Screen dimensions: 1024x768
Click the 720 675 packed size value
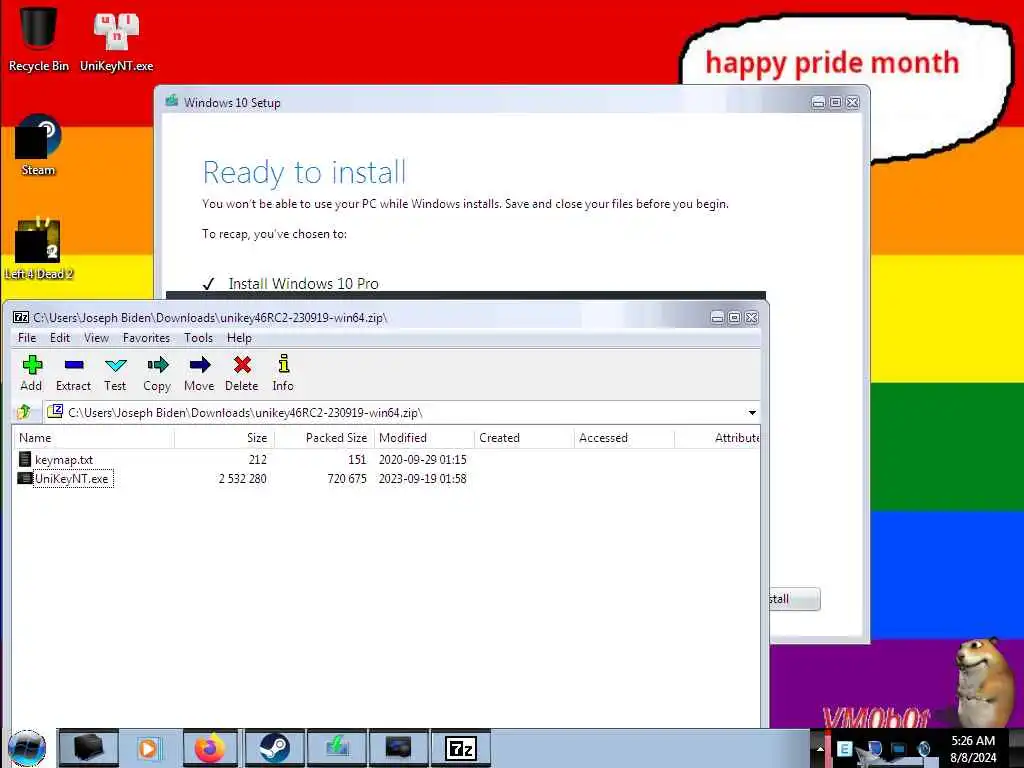pos(347,479)
